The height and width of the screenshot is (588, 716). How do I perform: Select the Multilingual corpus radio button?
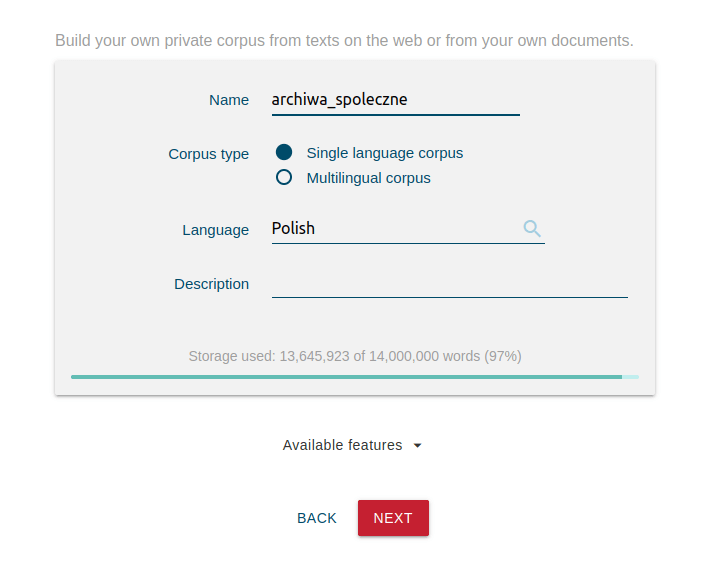[284, 177]
